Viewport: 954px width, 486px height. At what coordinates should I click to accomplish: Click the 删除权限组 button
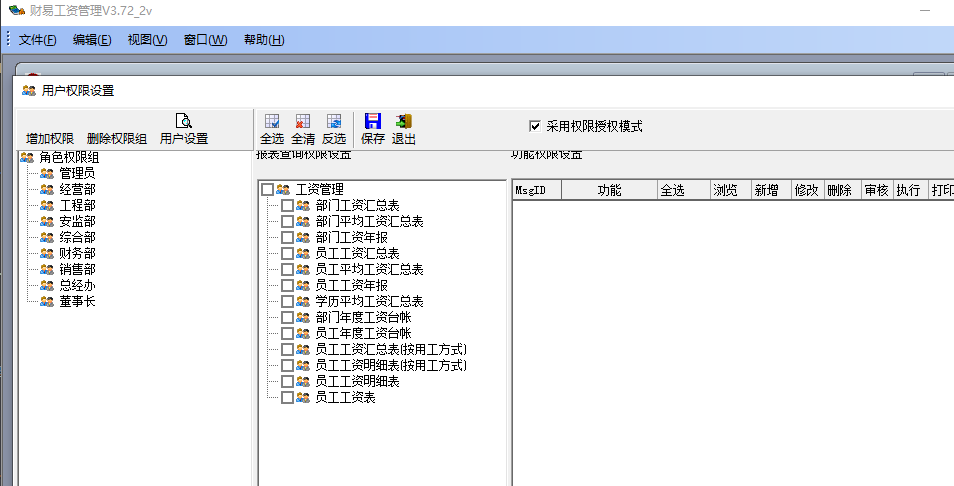point(117,139)
